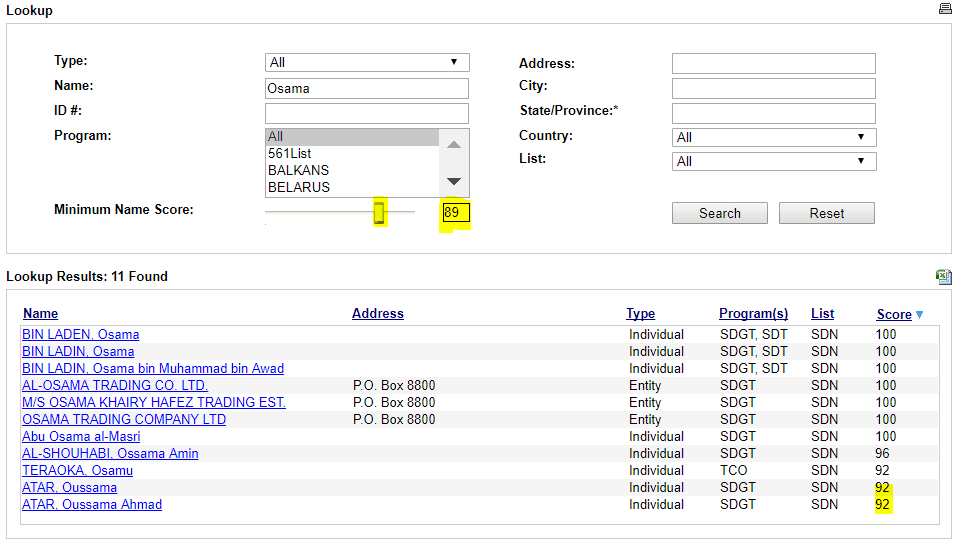Open the Country dropdown

click(x=773, y=137)
